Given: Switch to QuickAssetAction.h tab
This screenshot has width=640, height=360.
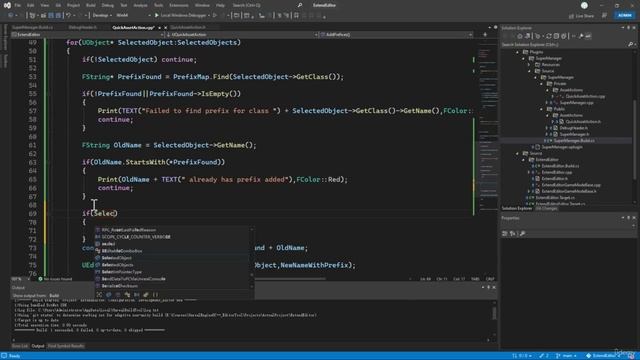Looking at the screenshot, I should click(x=188, y=27).
